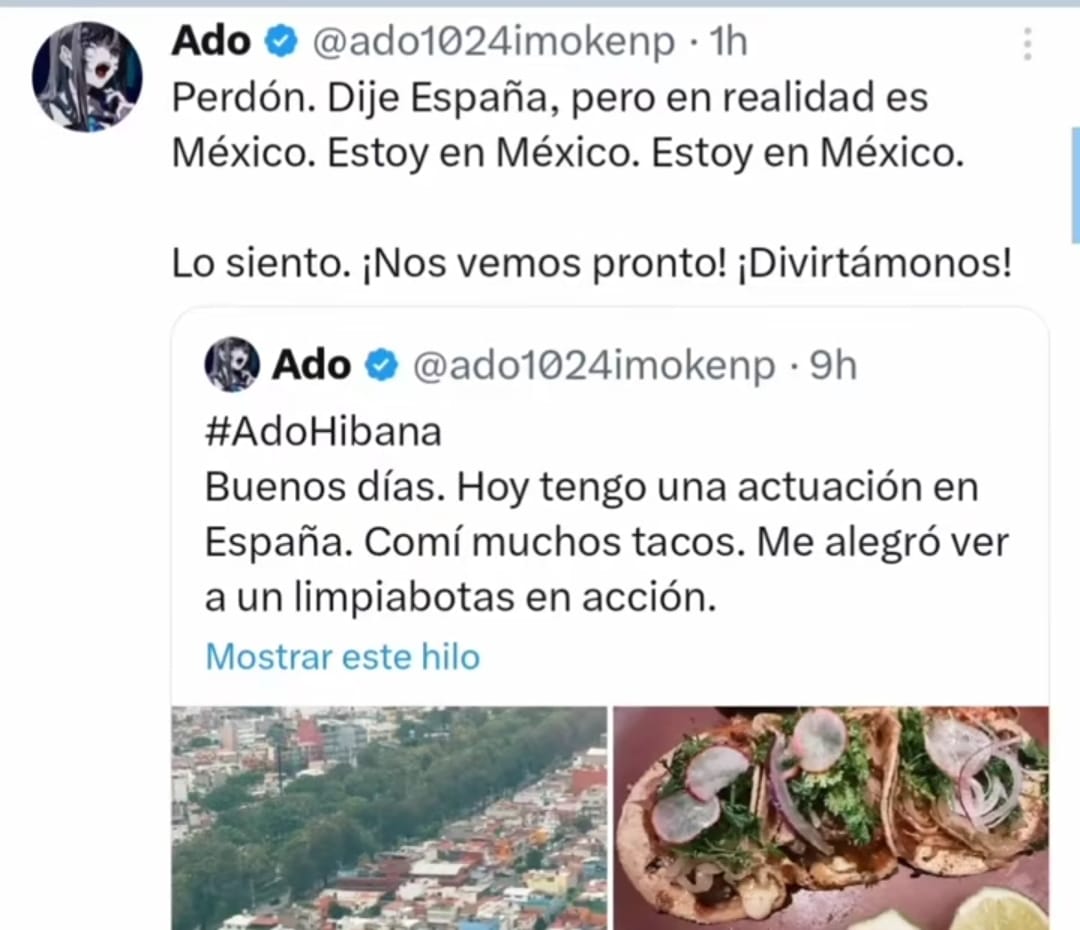Click the Ado name in quoted tweet

(x=311, y=364)
